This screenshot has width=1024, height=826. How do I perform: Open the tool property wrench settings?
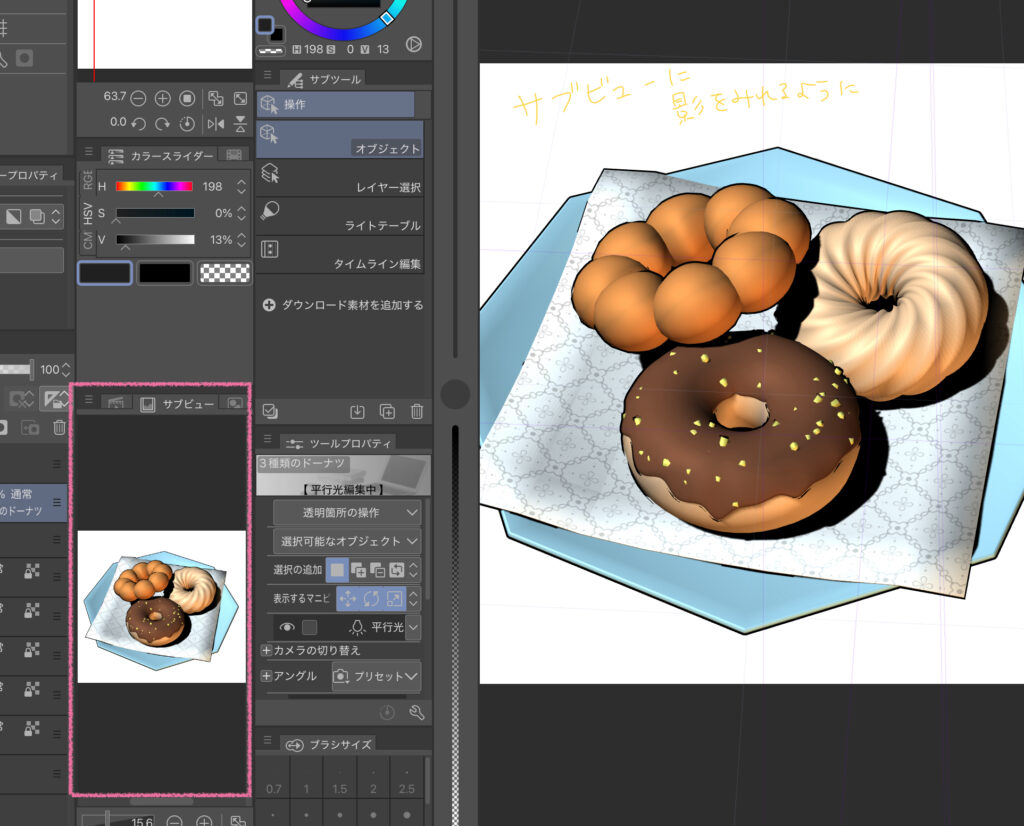click(x=416, y=712)
